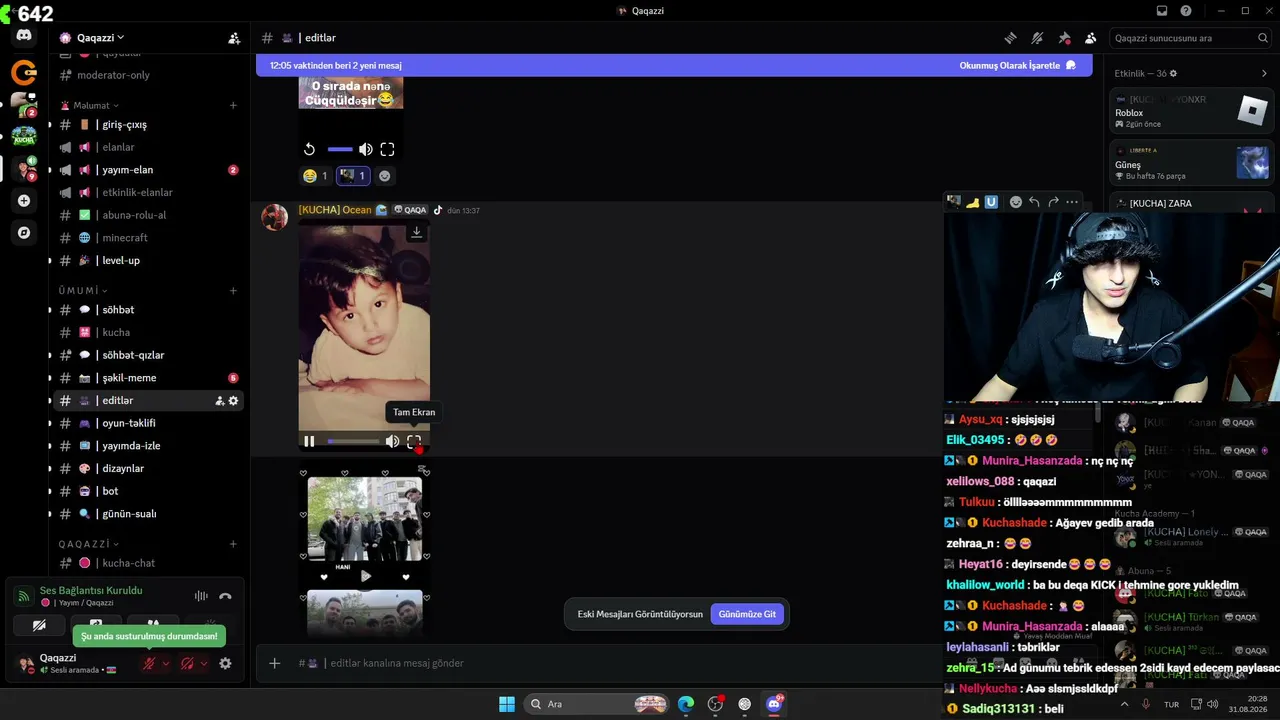Open the Discord help question mark icon
The height and width of the screenshot is (720, 1280).
click(1186, 11)
